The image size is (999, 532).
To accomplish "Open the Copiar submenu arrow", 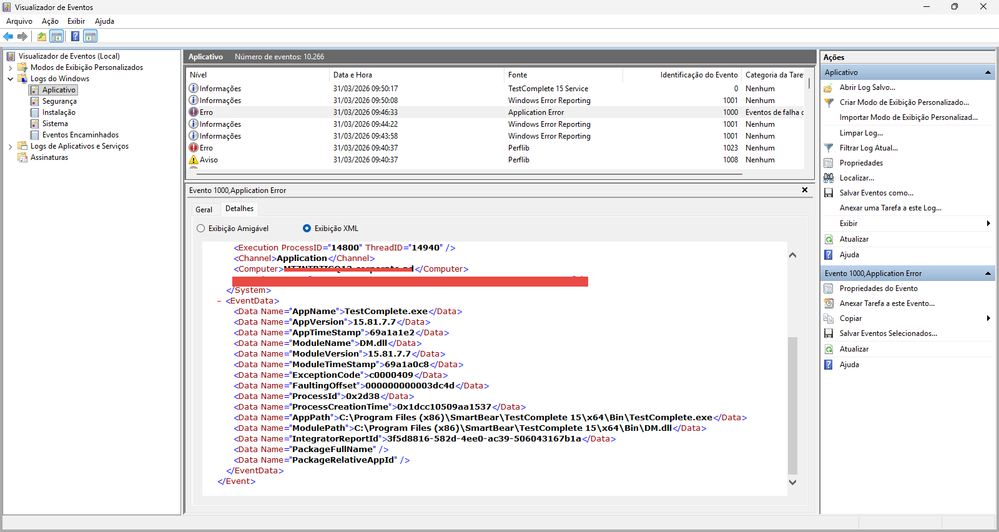I will [988, 318].
